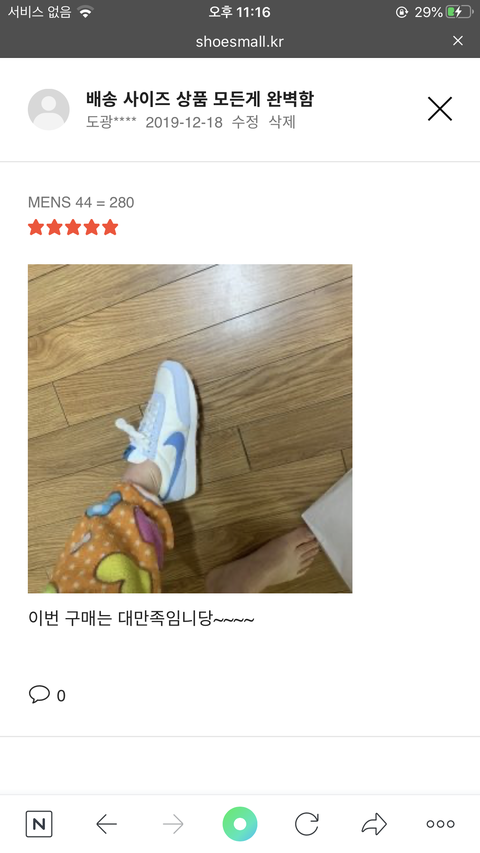Tap the forward arrow in bottom bar

(x=173, y=824)
